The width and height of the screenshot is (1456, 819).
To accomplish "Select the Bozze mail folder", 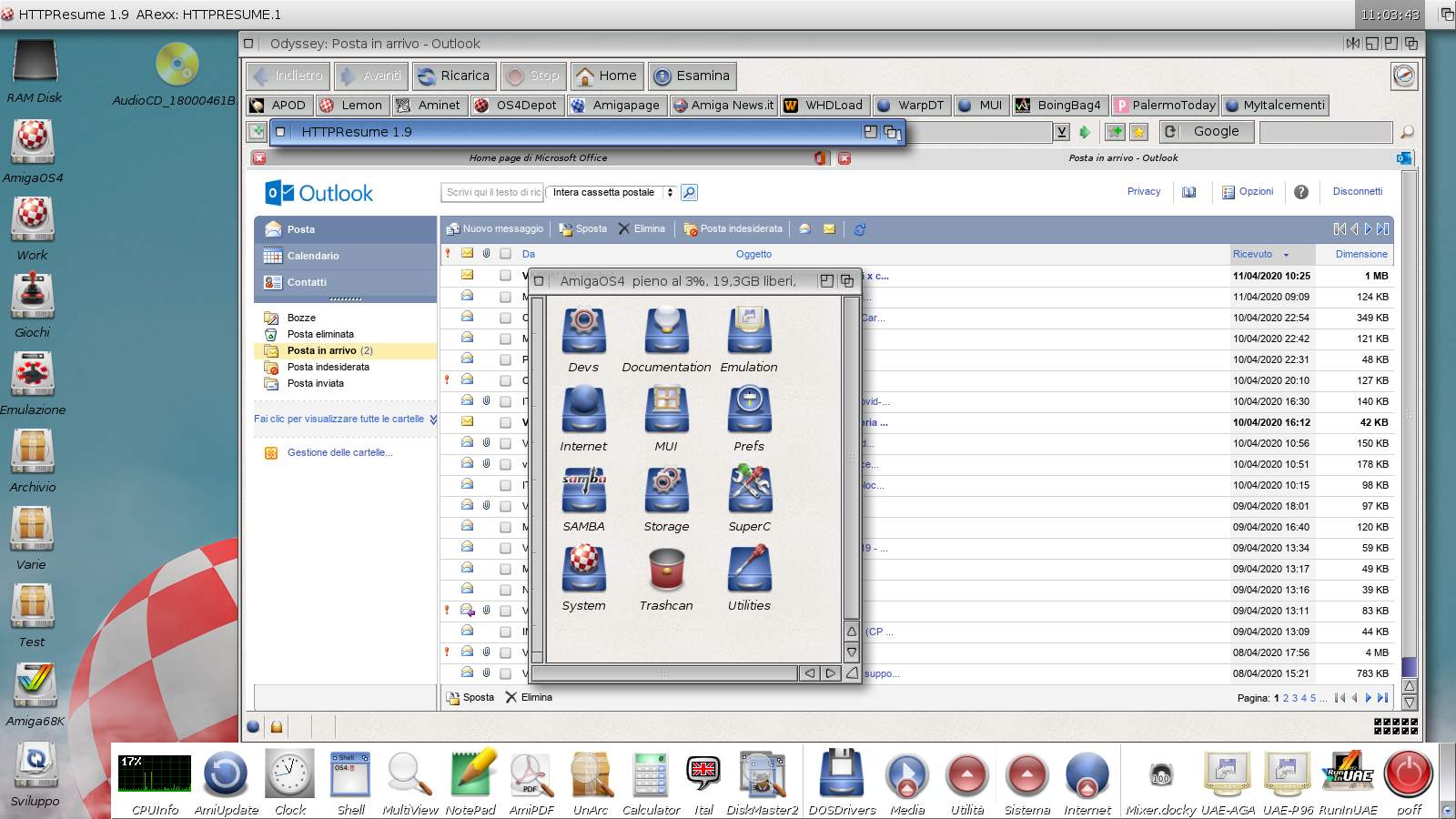I will pyautogui.click(x=301, y=318).
